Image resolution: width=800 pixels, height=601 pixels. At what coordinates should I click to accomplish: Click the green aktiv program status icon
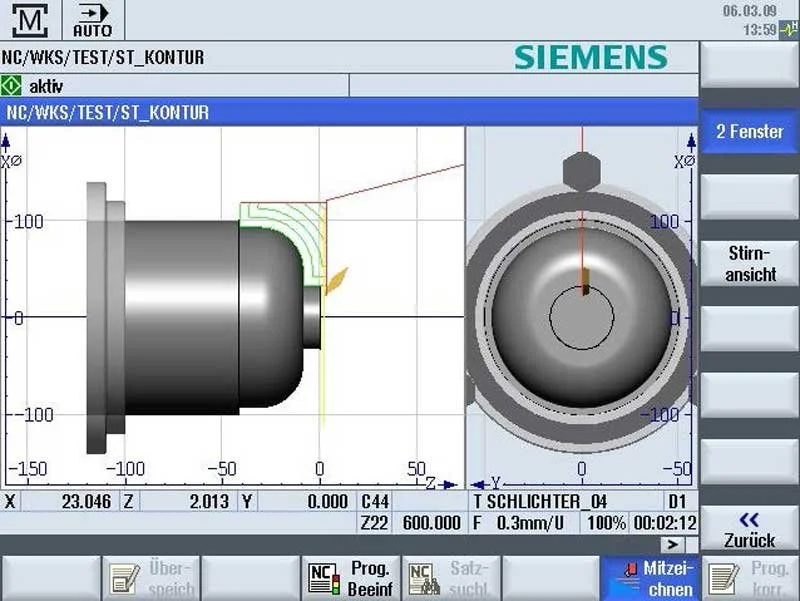pyautogui.click(x=10, y=87)
